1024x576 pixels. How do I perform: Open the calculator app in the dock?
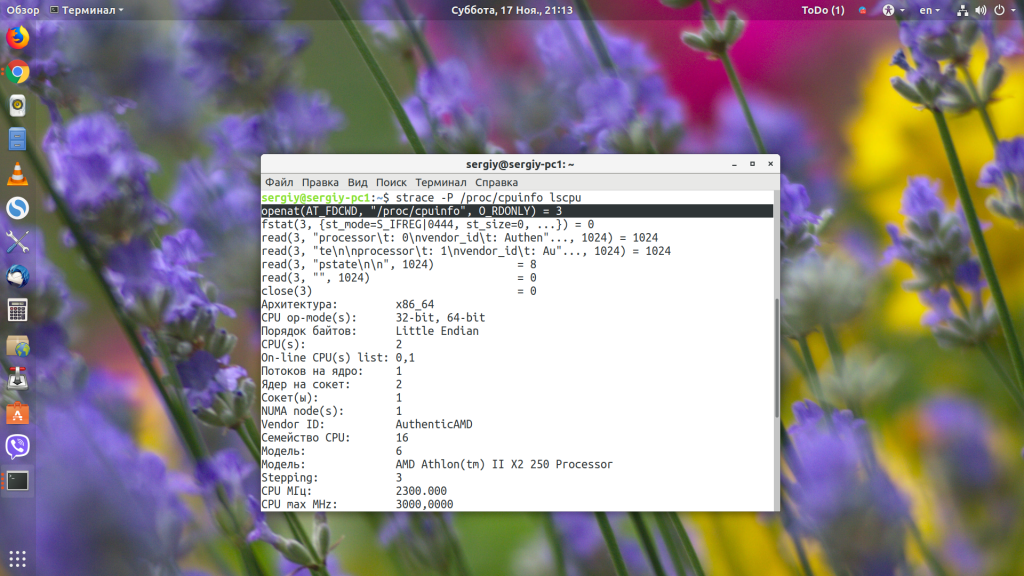click(18, 310)
